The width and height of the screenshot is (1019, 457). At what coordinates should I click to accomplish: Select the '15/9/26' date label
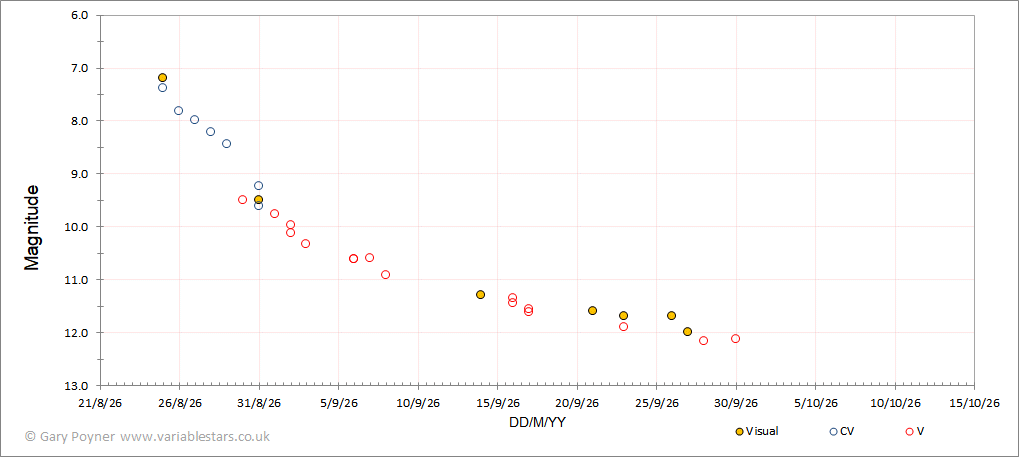497,403
